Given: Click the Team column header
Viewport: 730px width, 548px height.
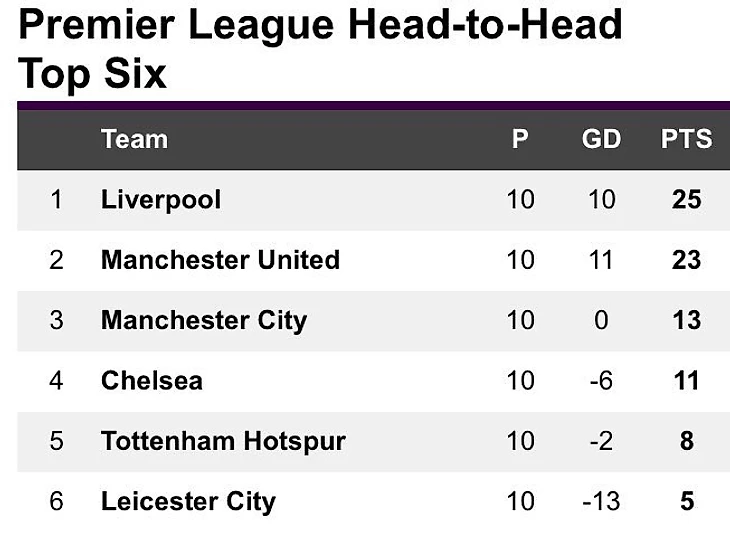Looking at the screenshot, I should tap(134, 139).
